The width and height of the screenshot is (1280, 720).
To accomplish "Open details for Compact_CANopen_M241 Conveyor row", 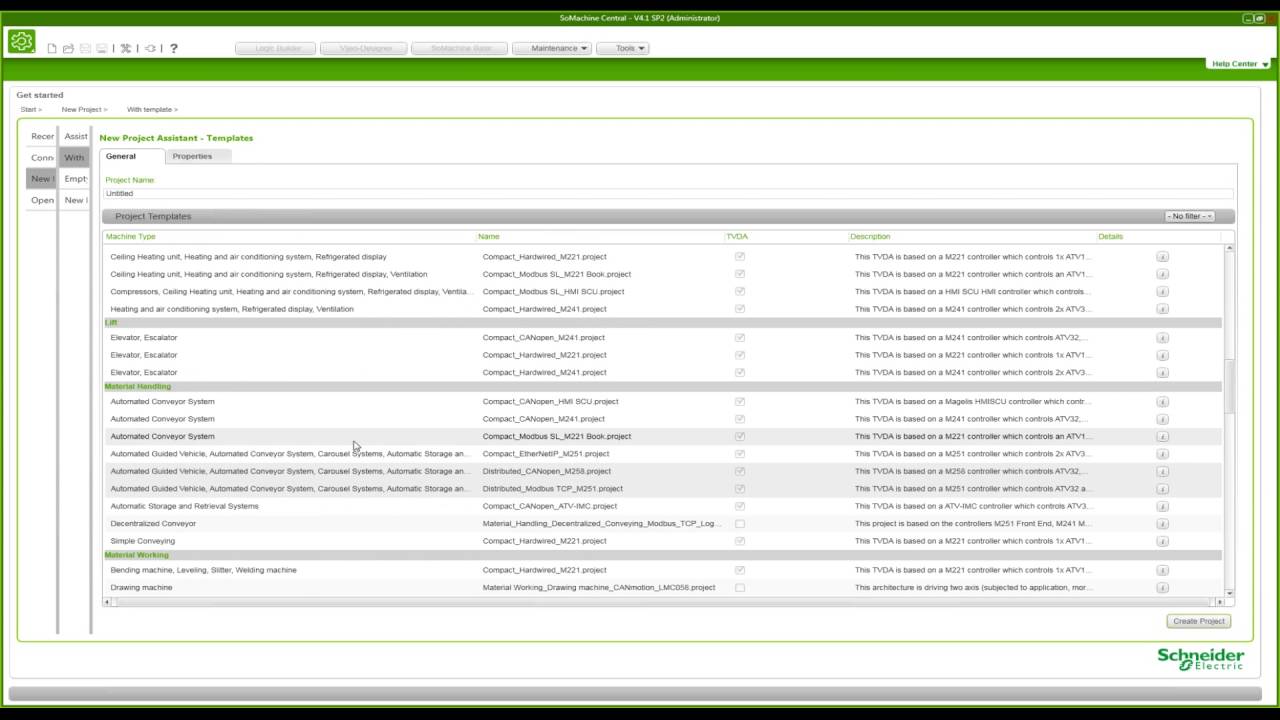I will (x=1162, y=419).
